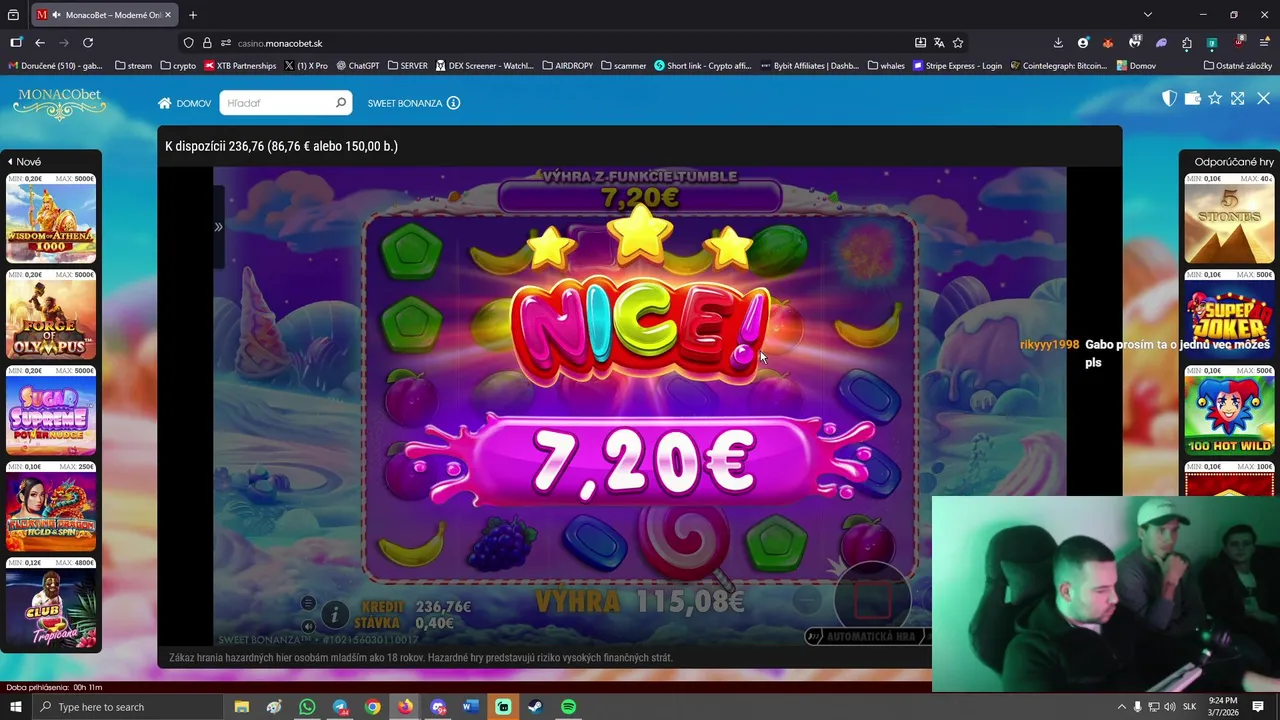The image size is (1280, 720).
Task: Reload the page
Action: [88, 43]
